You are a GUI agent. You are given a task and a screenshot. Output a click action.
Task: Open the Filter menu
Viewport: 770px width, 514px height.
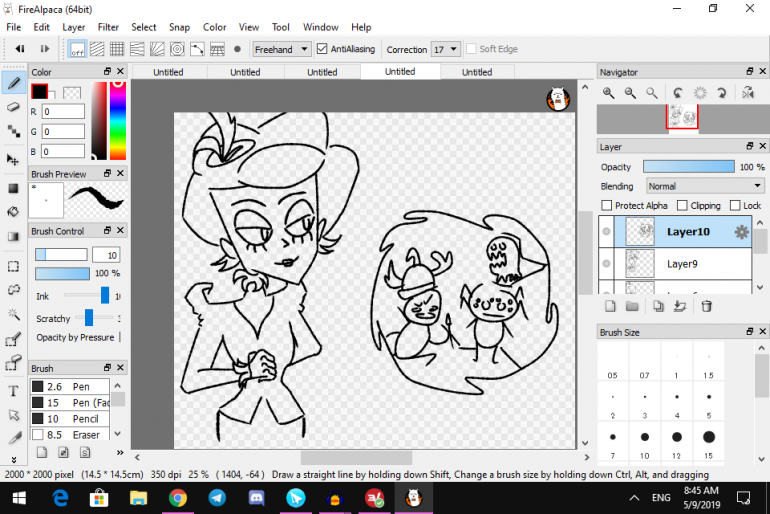108,27
